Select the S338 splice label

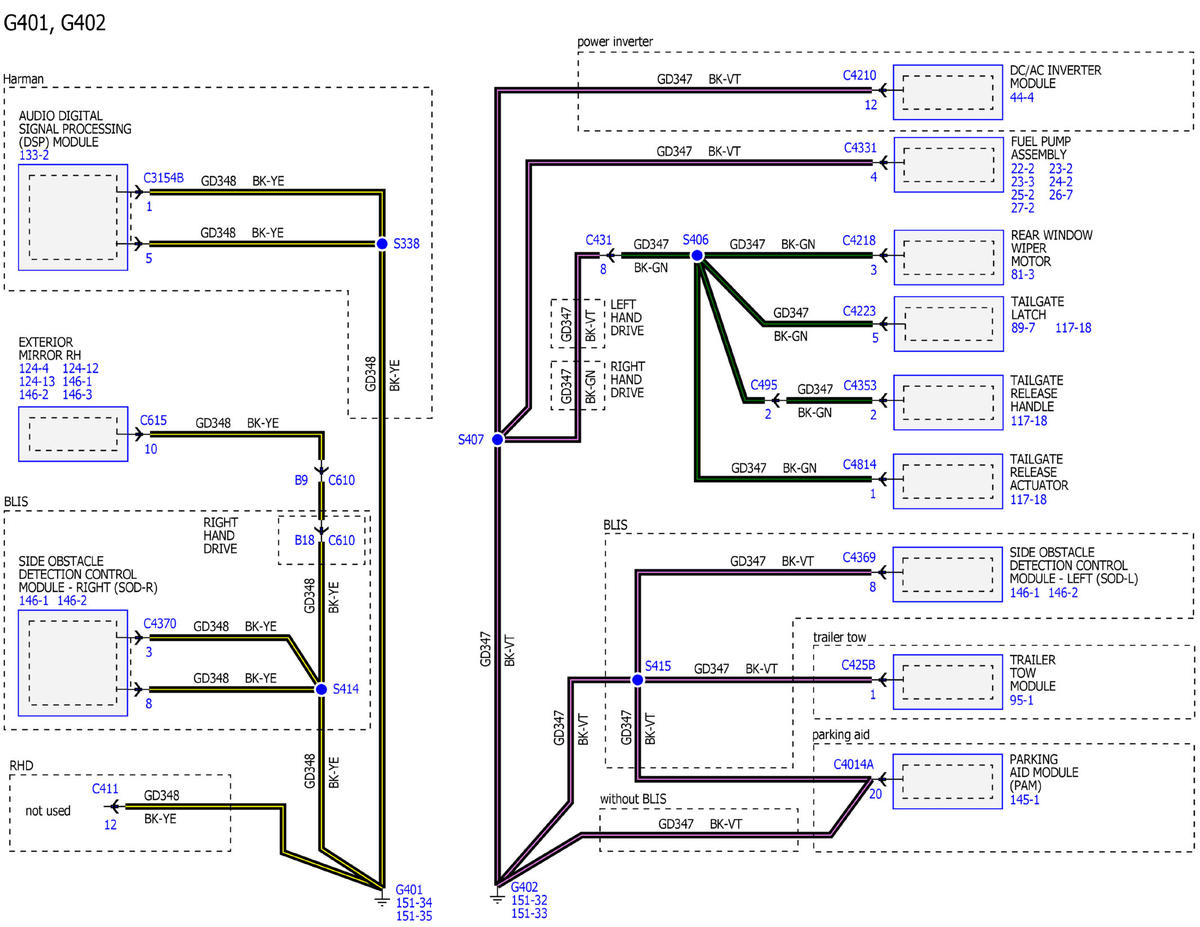pos(407,243)
